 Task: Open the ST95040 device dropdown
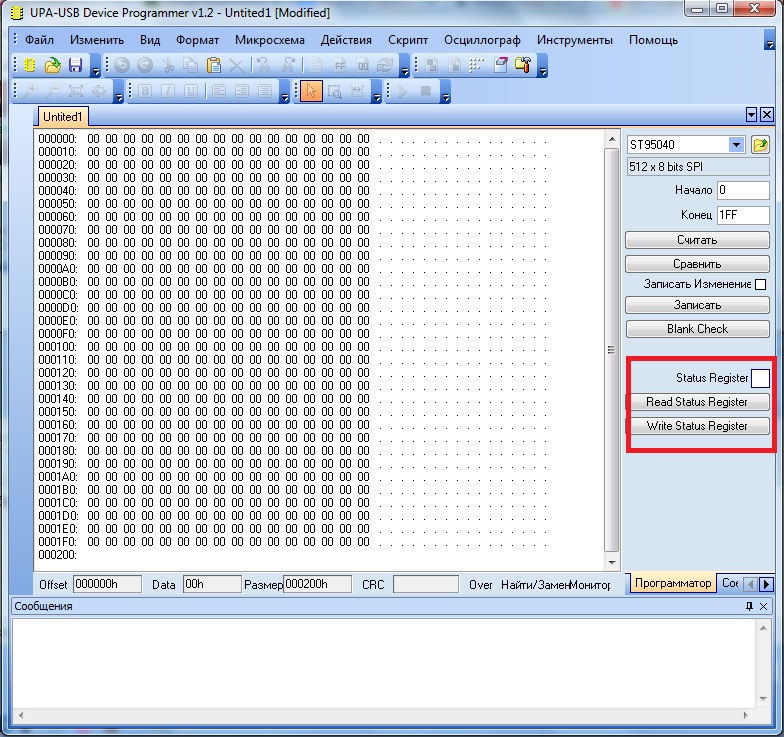[737, 145]
